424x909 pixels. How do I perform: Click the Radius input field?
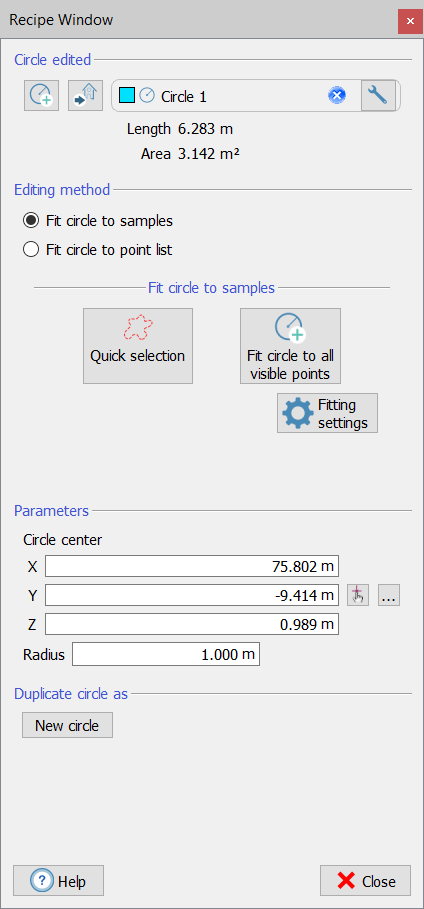pos(166,655)
